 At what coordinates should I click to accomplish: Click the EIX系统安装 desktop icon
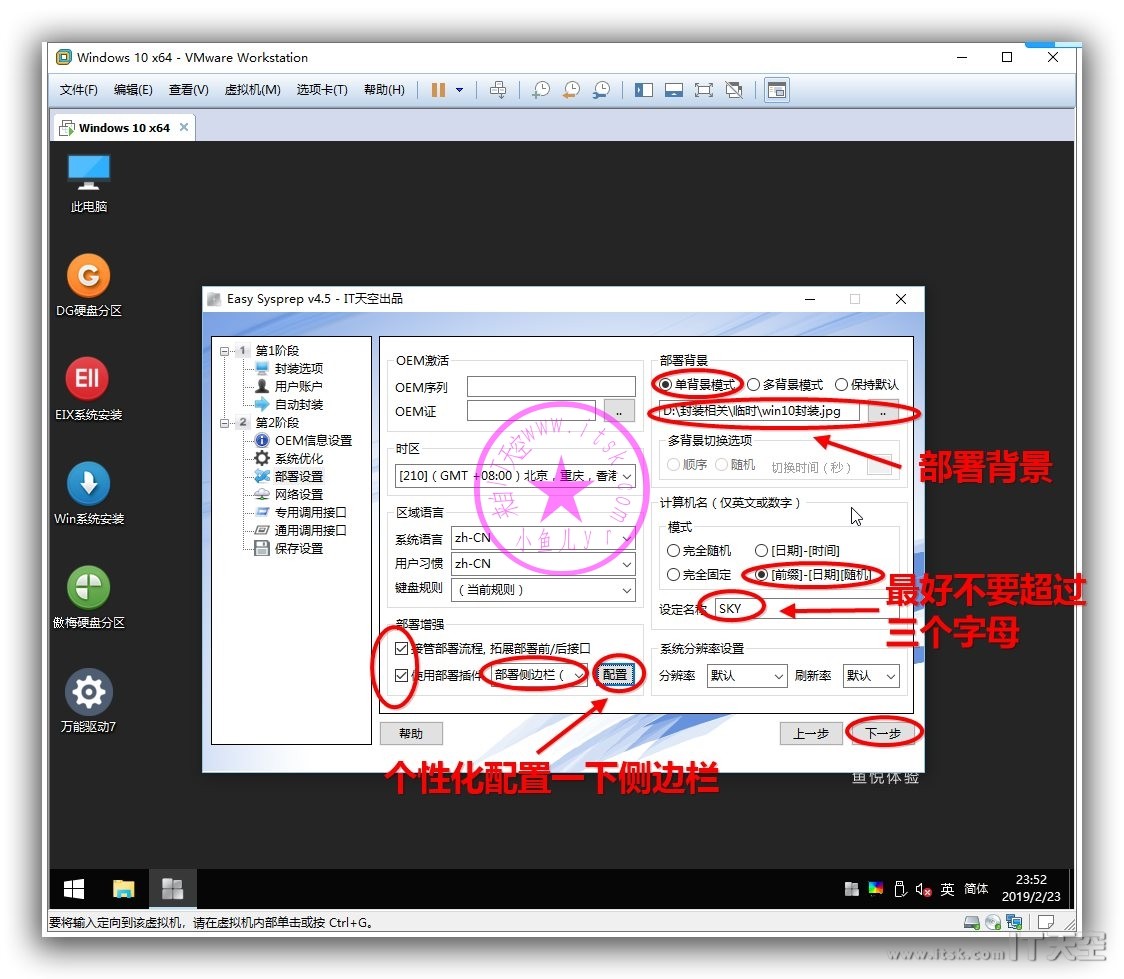point(88,389)
